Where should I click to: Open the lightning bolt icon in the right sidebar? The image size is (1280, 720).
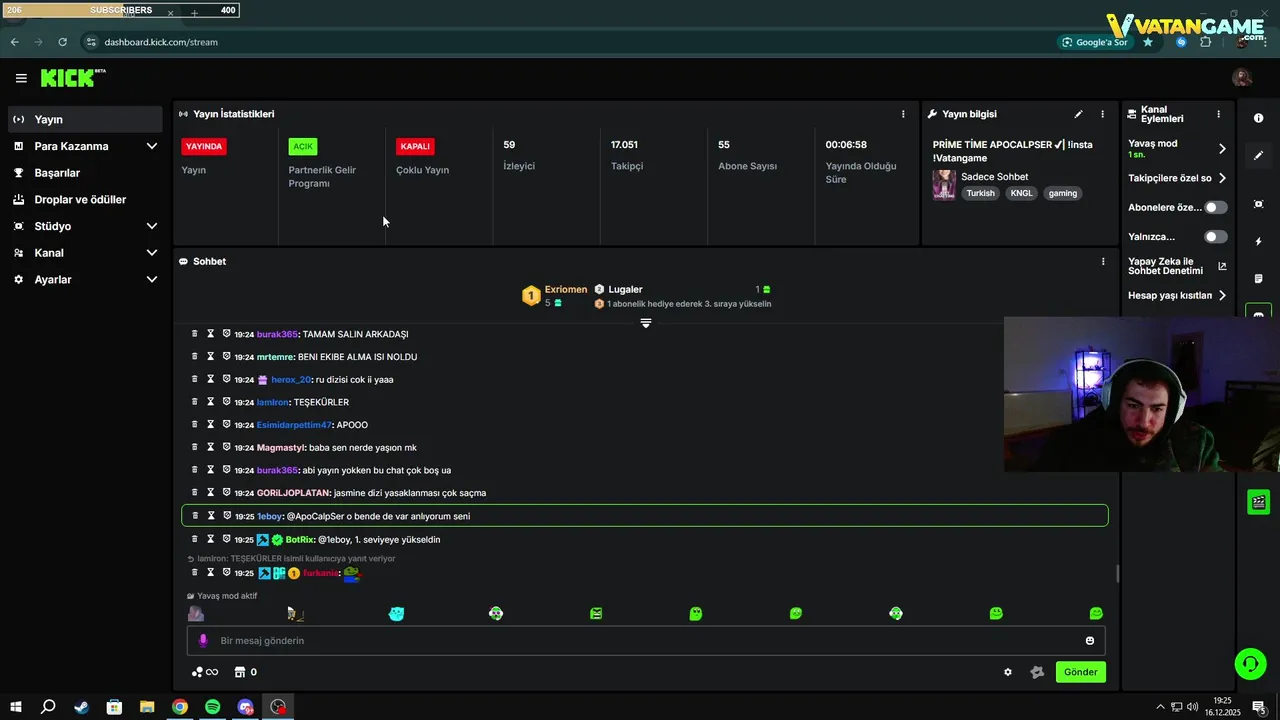tap(1258, 241)
